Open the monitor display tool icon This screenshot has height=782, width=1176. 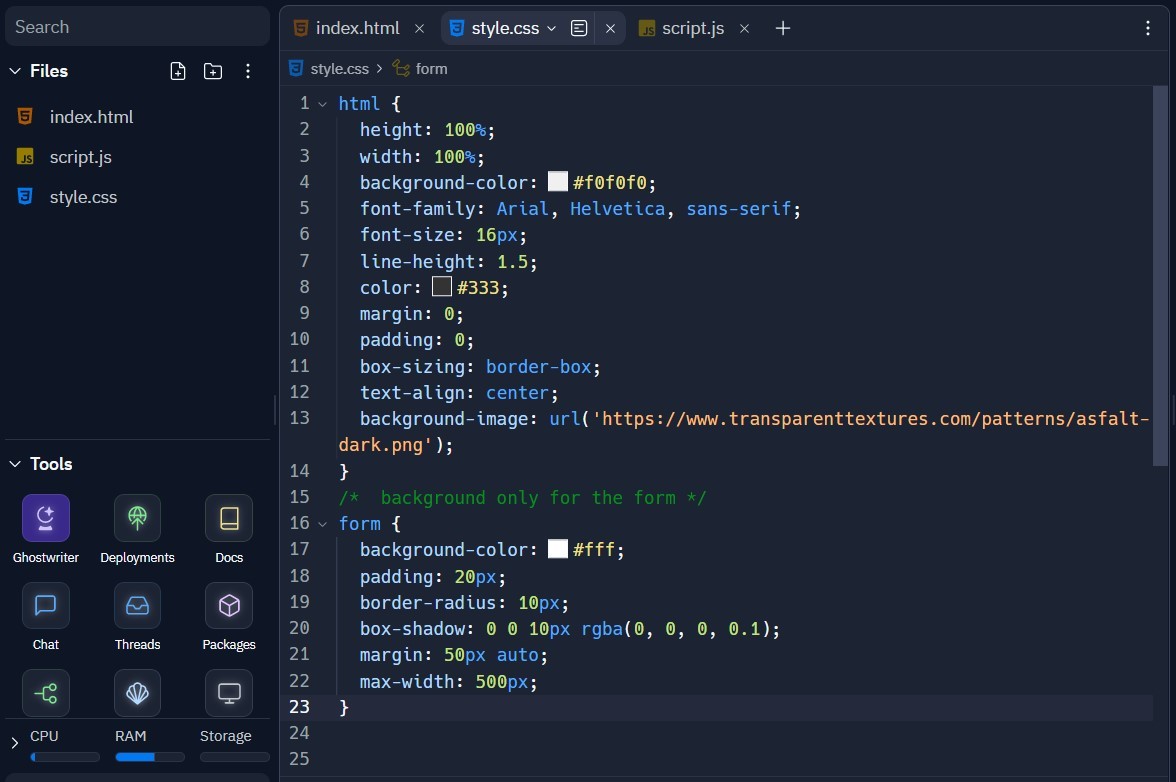[229, 693]
